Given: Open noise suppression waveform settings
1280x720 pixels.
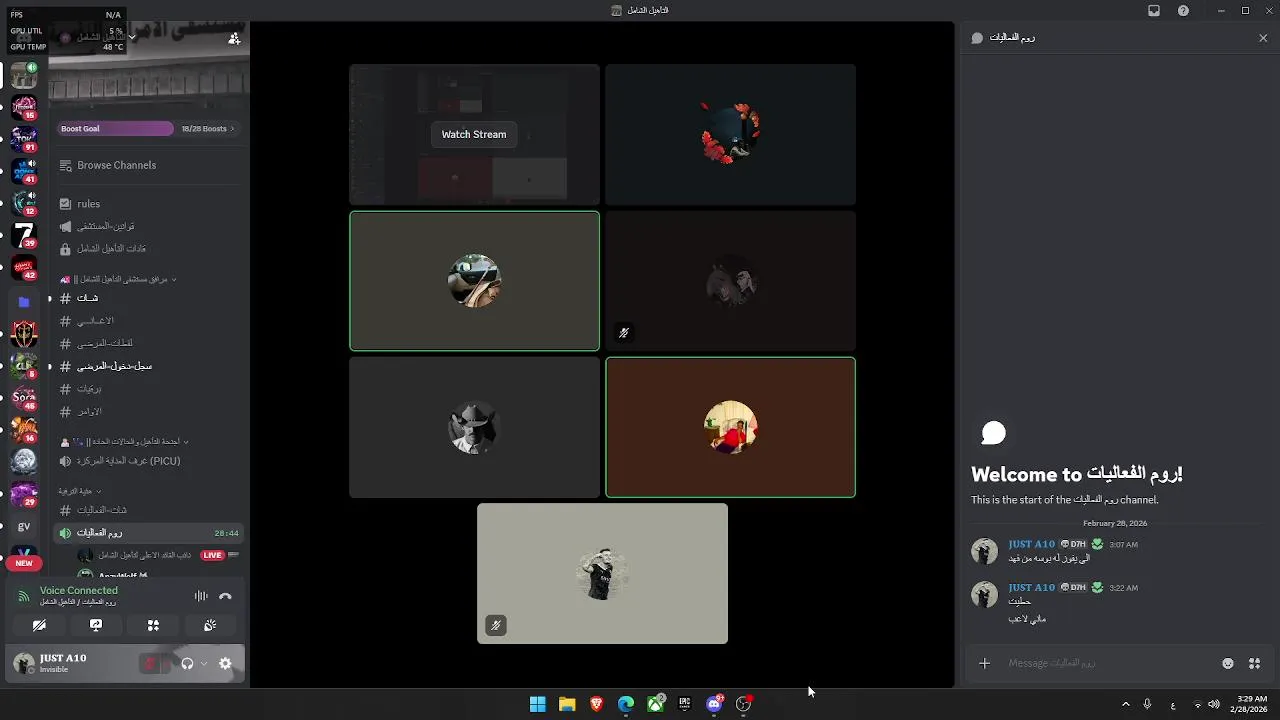Looking at the screenshot, I should (201, 596).
